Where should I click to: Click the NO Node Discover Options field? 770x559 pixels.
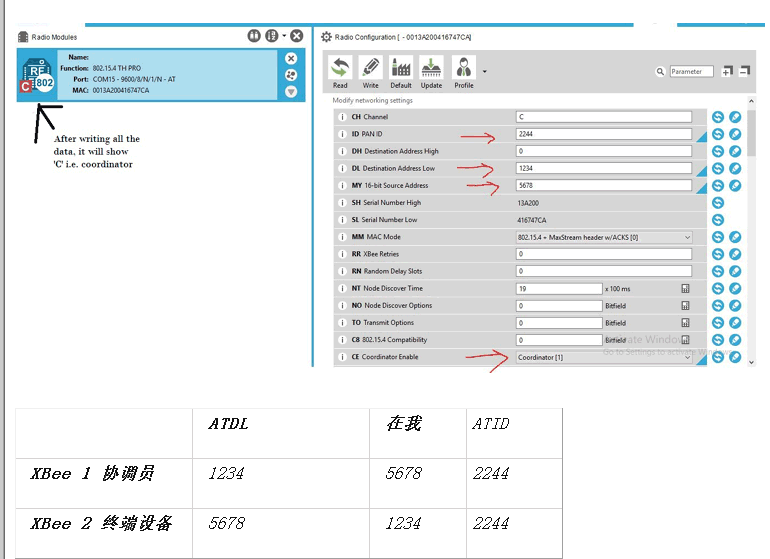(x=559, y=306)
